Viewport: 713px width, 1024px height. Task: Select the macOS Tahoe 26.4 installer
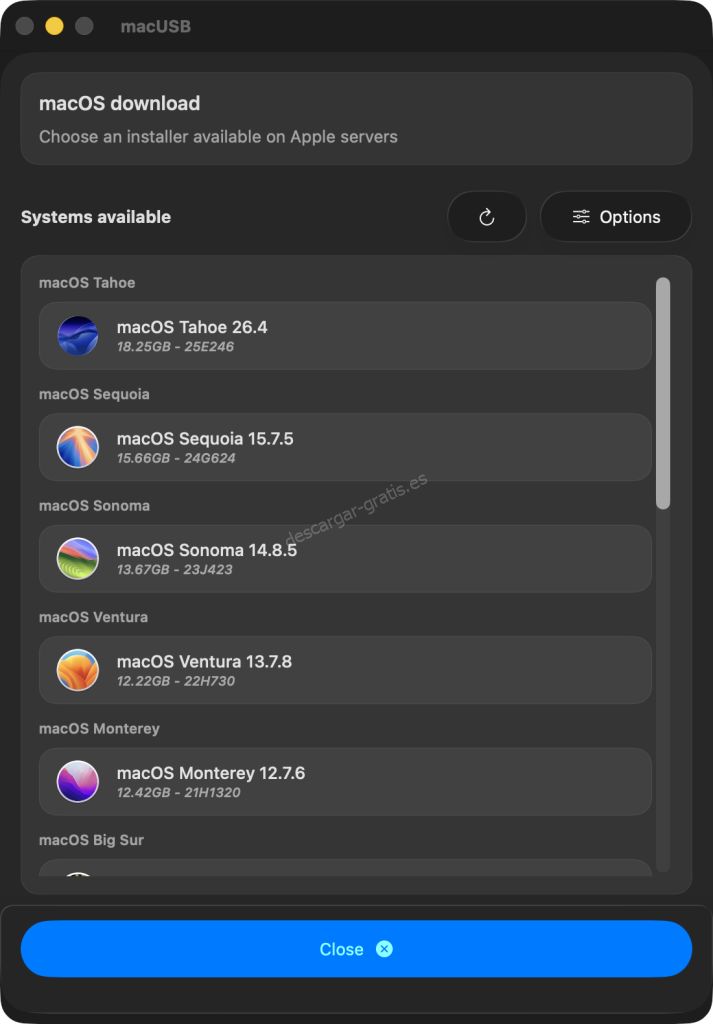tap(345, 336)
